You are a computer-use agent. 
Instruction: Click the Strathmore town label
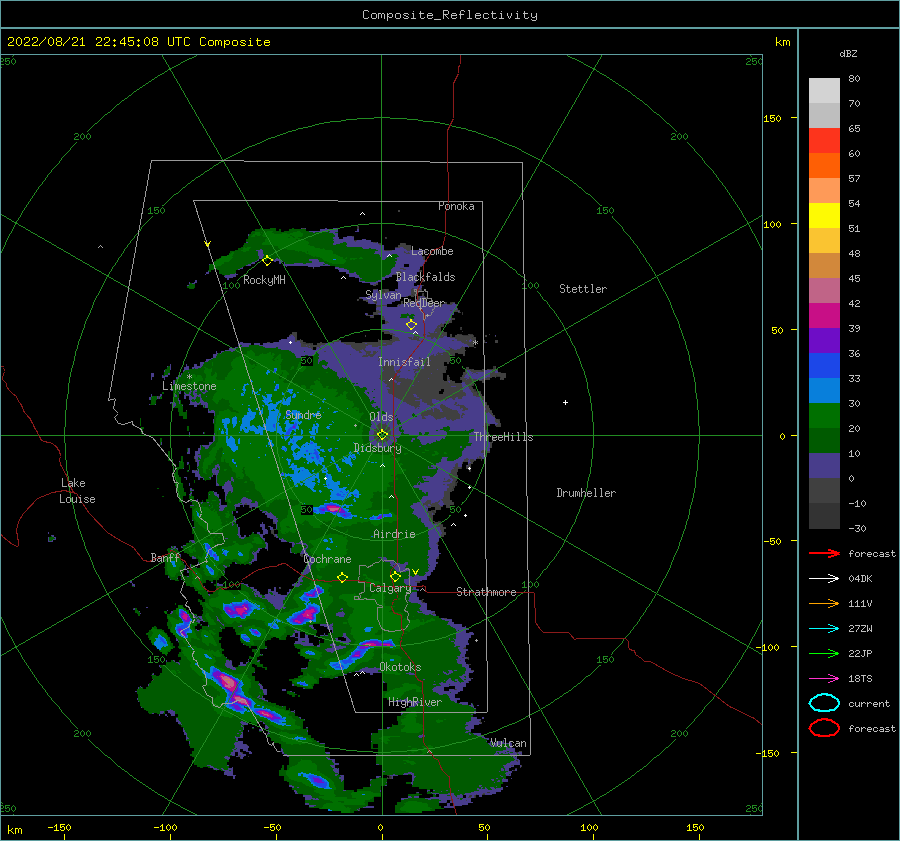click(486, 592)
